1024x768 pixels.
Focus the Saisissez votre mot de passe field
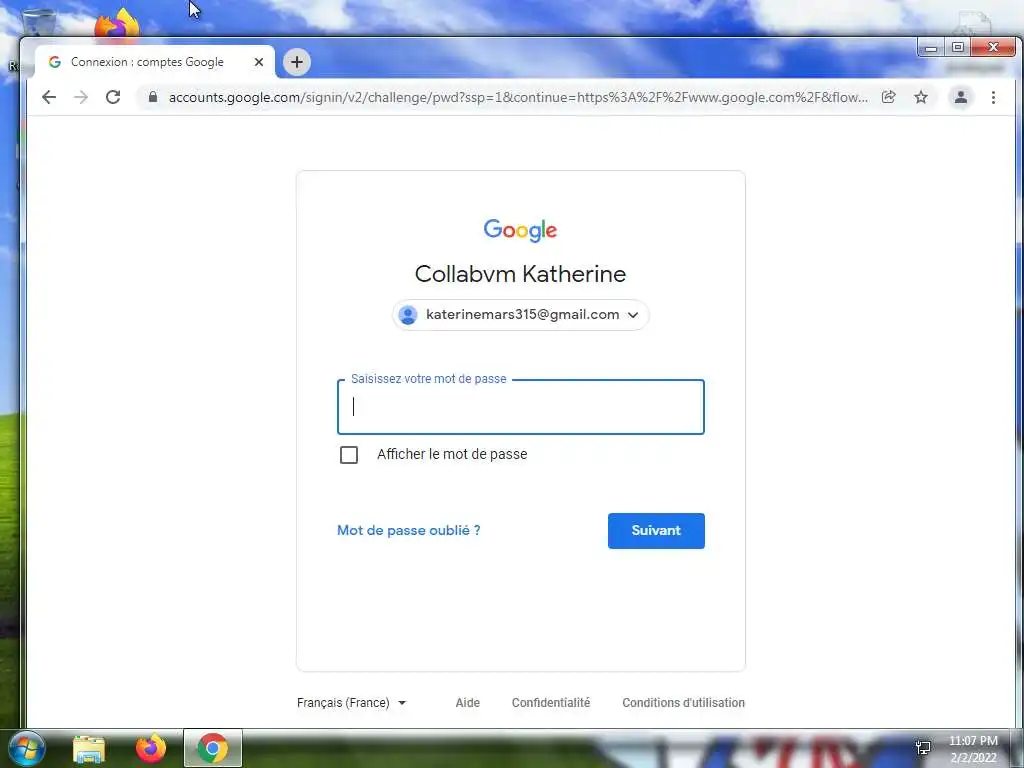(520, 407)
